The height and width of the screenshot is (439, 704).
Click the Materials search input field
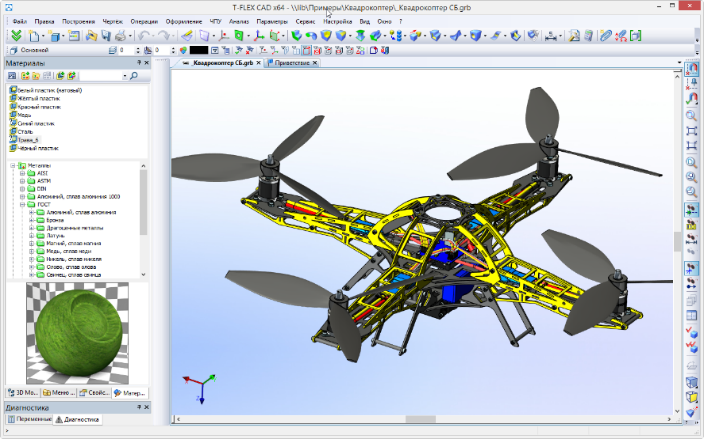(x=101, y=76)
